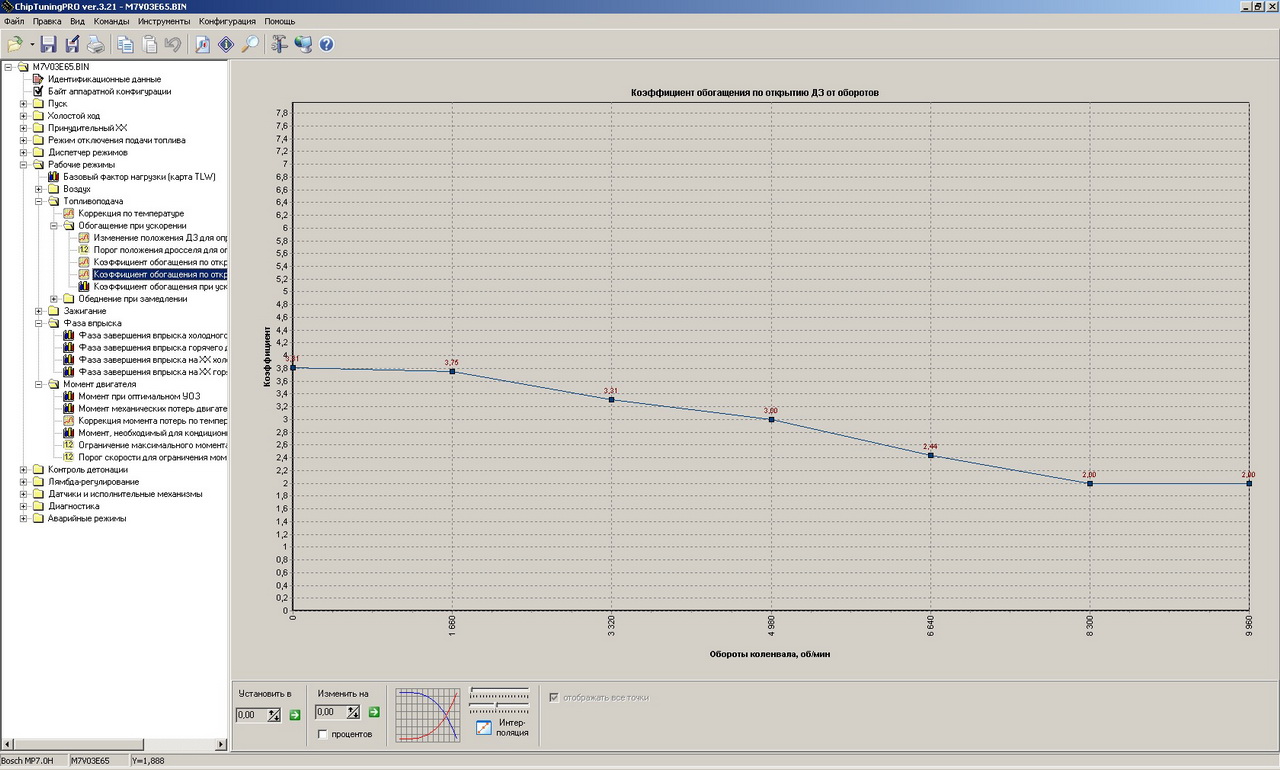1280x770 pixels.
Task: Click the upper slider track above interpolation
Action: click(x=499, y=691)
